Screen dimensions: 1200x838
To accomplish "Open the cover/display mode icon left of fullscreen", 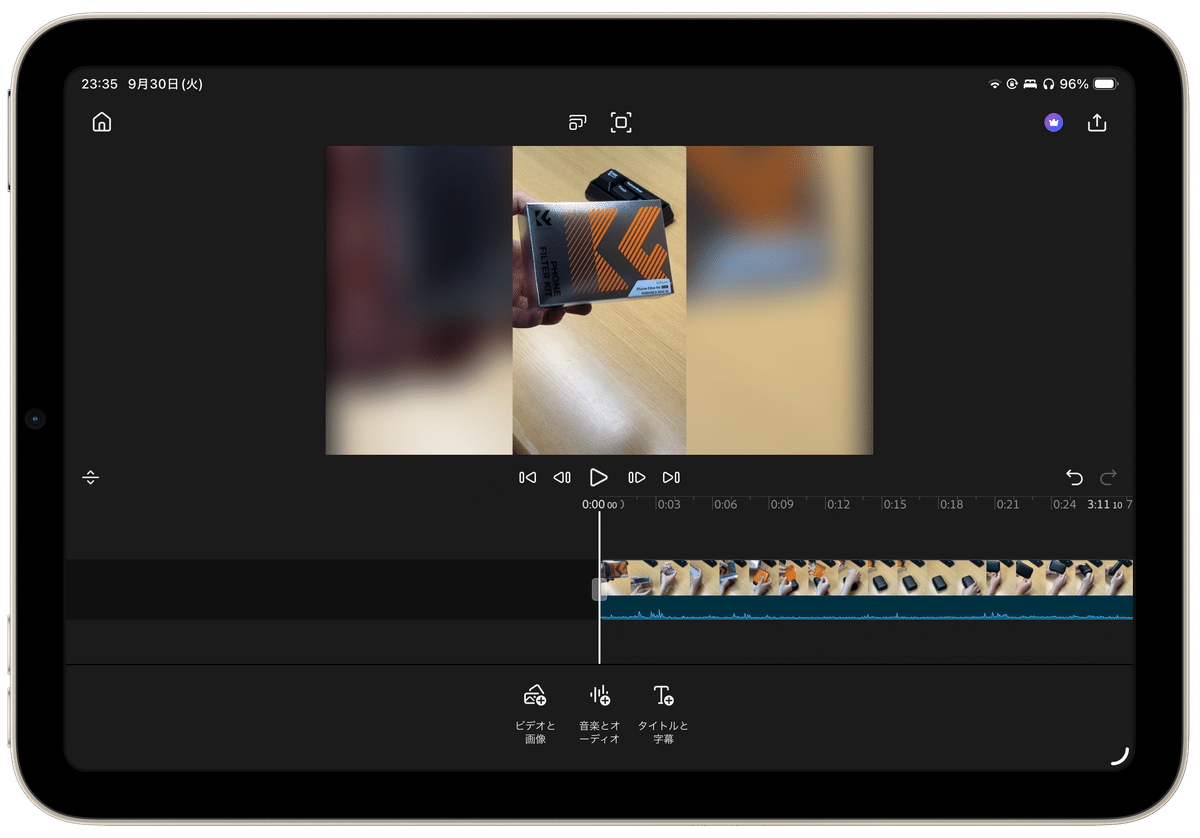I will [x=577, y=121].
